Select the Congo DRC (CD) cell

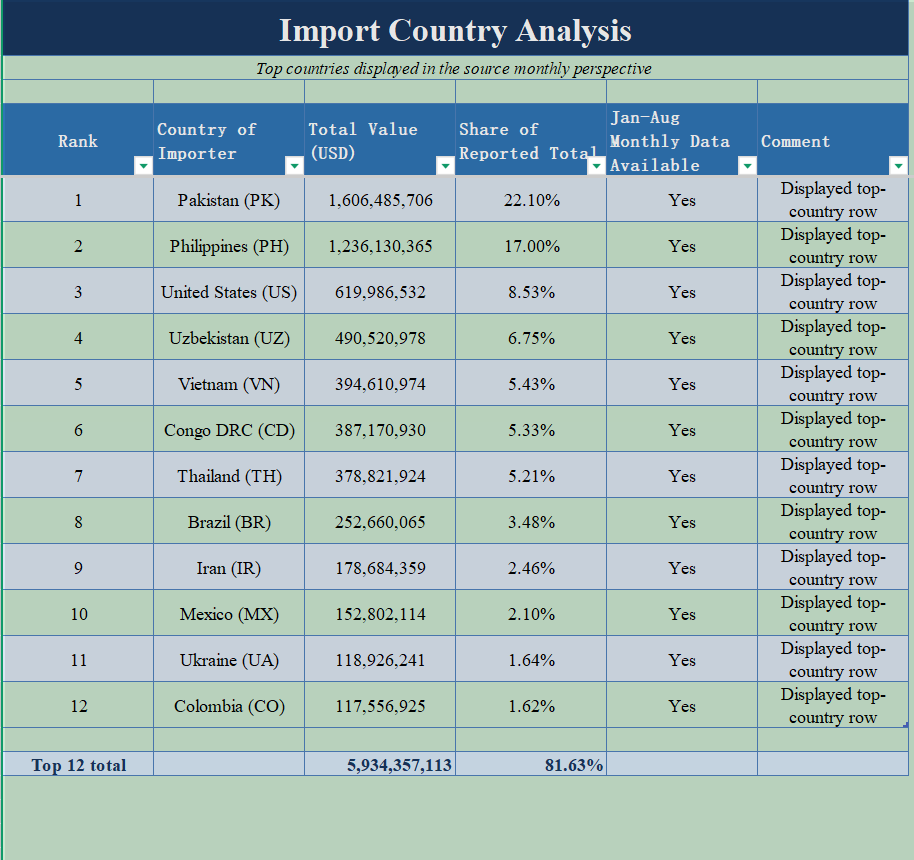[229, 430]
